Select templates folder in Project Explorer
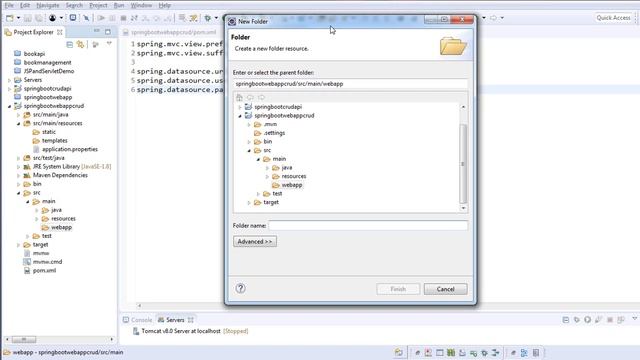This screenshot has height=360, width=640. 54,140
